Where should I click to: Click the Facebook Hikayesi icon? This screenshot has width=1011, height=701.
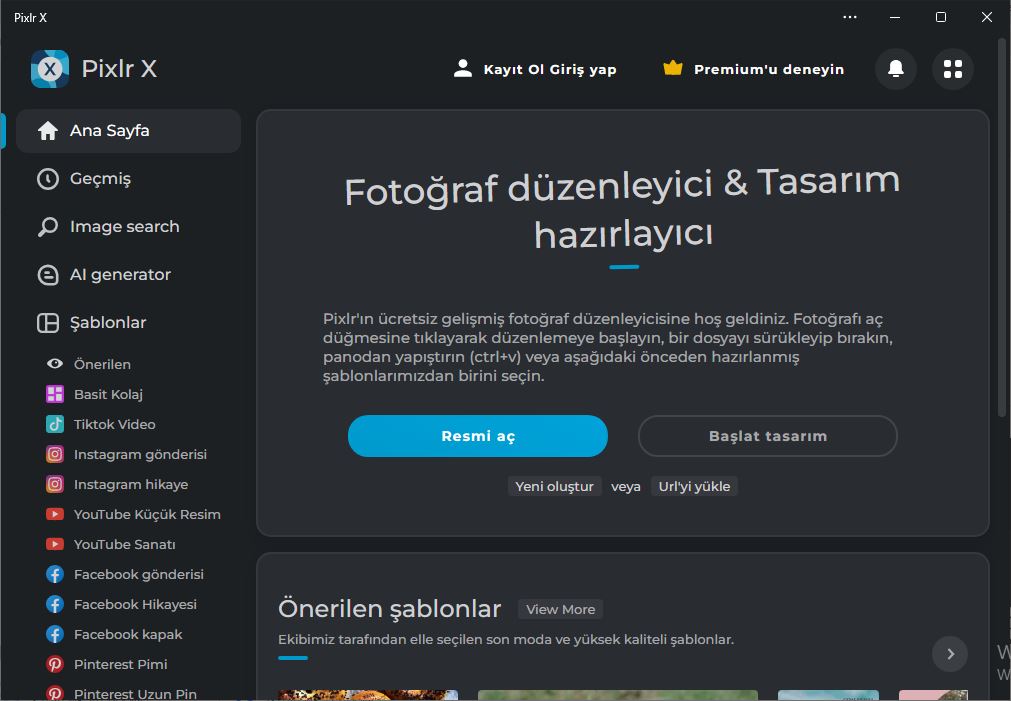point(55,604)
